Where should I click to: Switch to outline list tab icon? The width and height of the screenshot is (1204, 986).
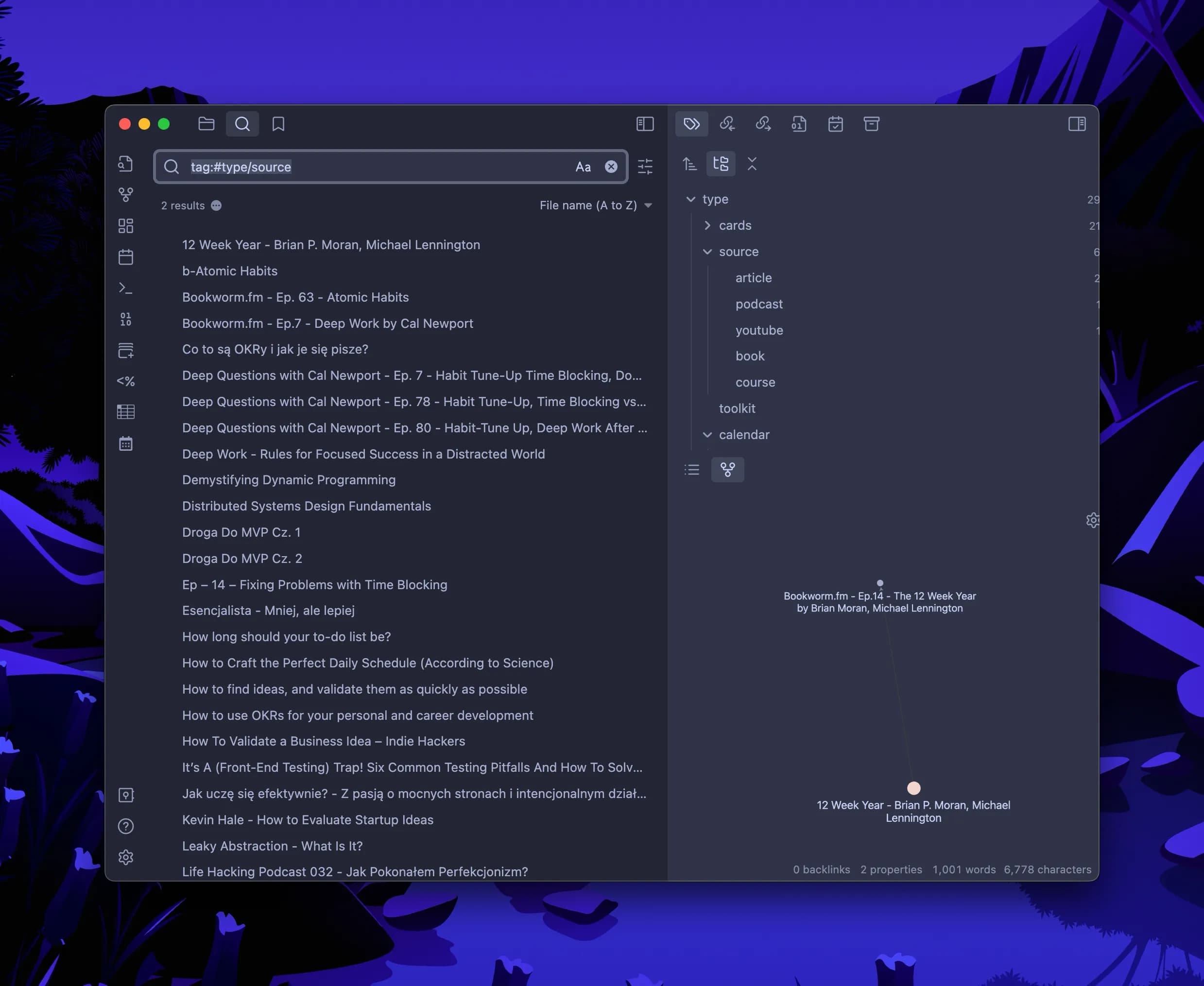coord(691,470)
